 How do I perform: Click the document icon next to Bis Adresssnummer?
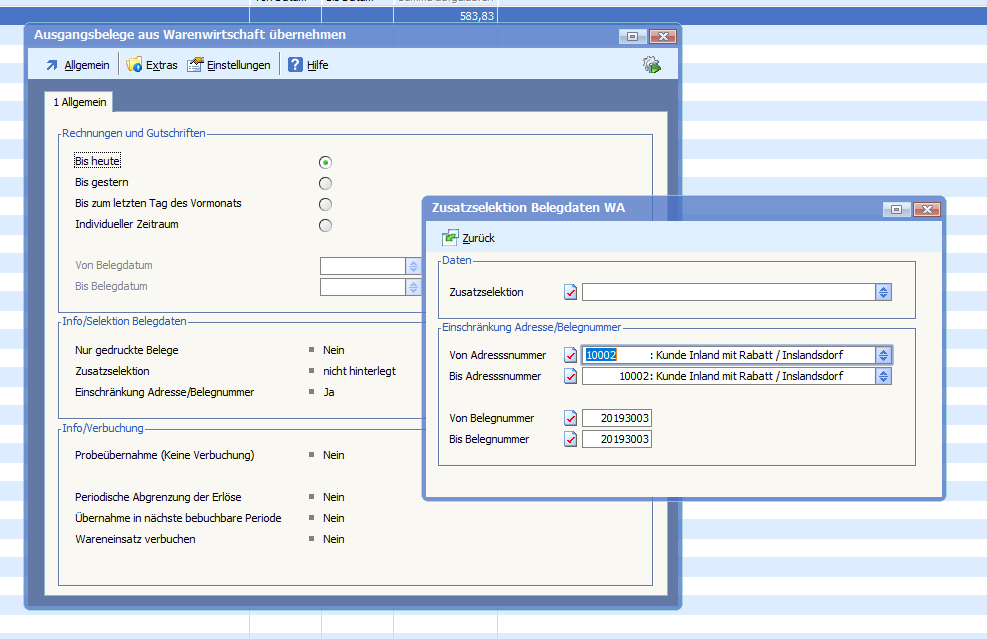[571, 377]
